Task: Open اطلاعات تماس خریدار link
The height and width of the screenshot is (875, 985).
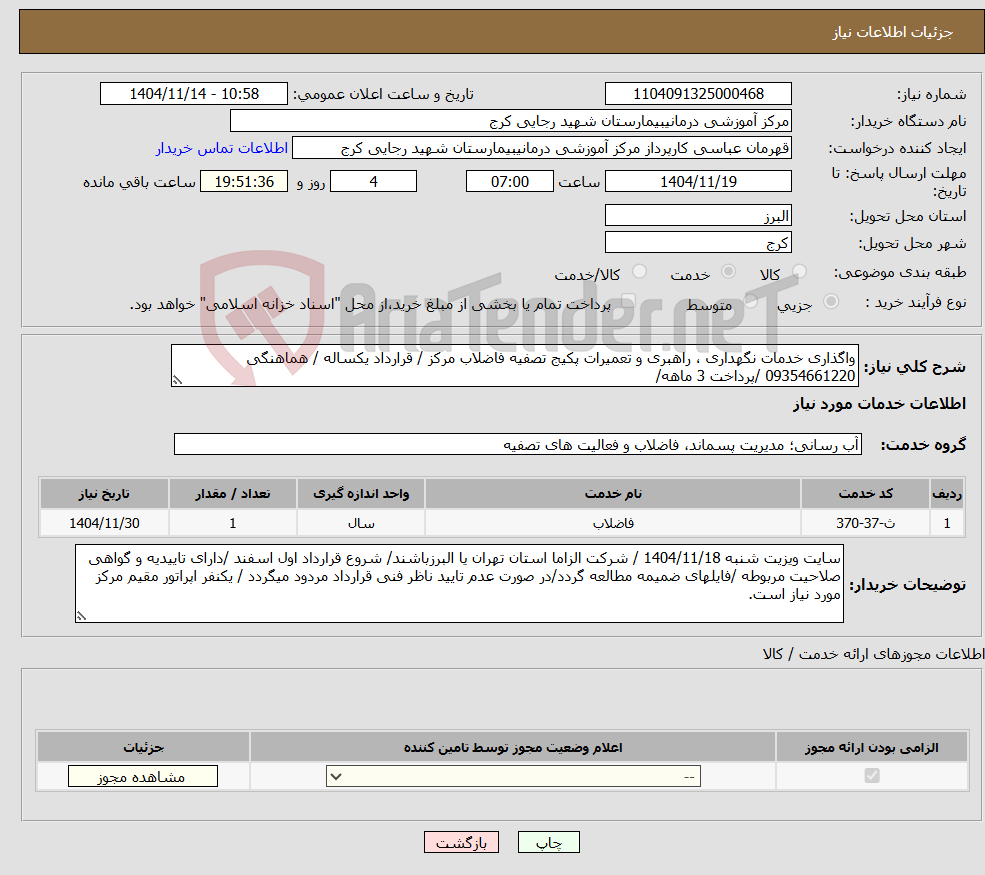Action: (x=222, y=148)
